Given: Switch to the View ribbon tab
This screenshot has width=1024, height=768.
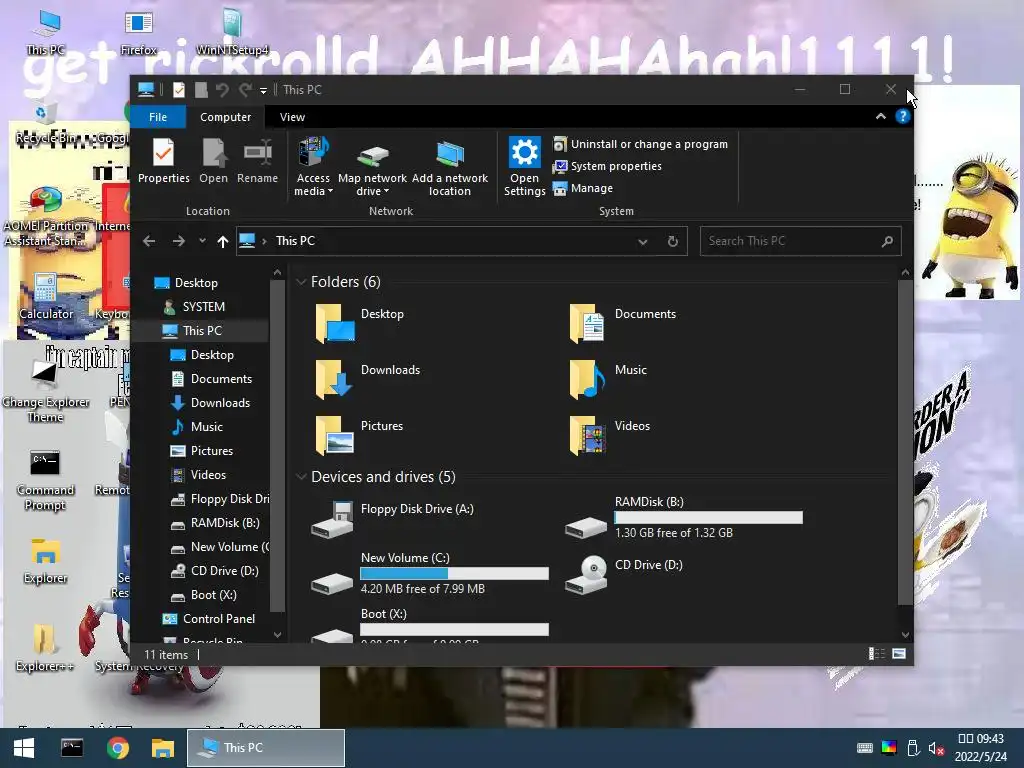Looking at the screenshot, I should point(292,117).
